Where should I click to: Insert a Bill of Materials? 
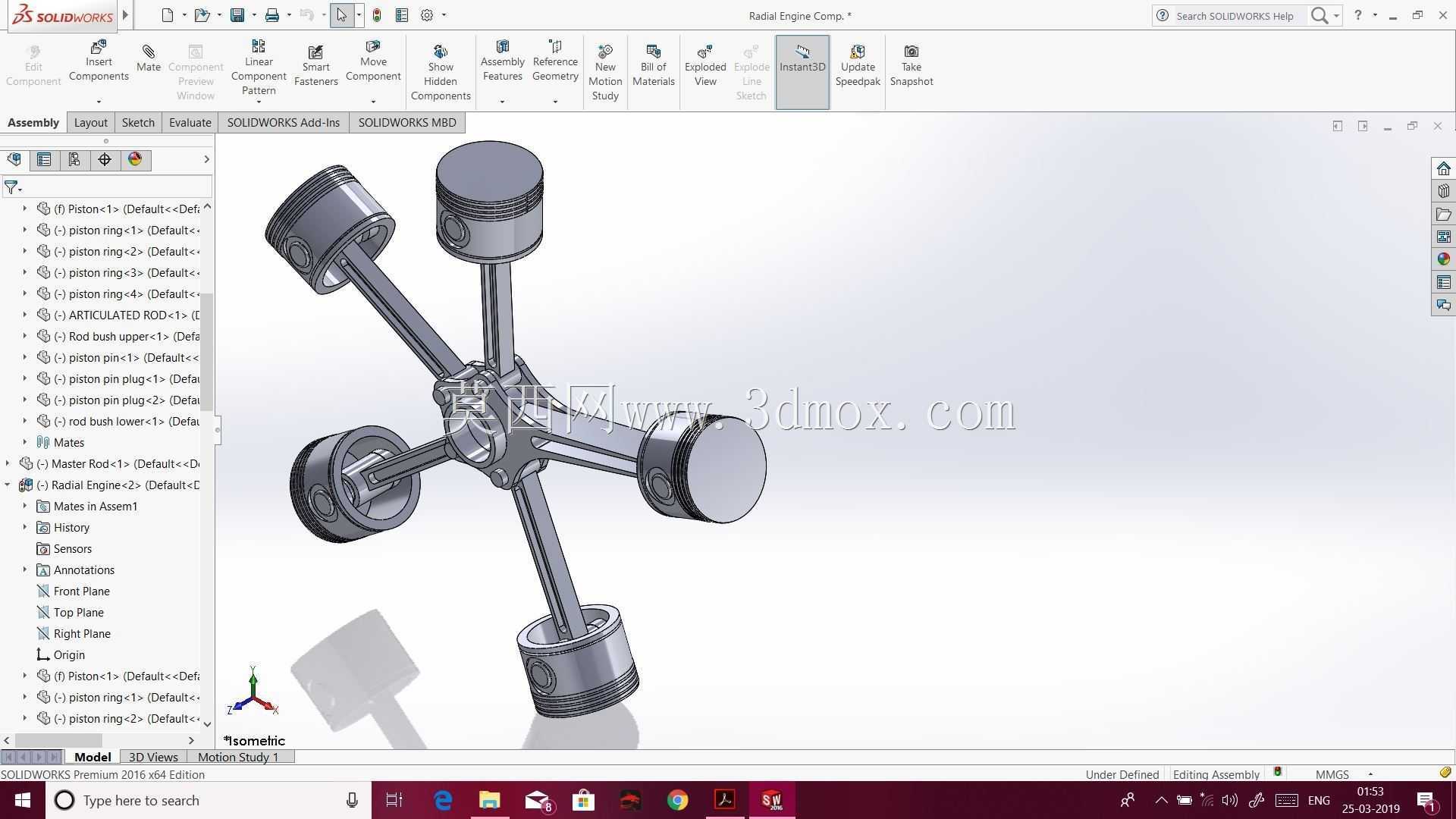pos(654,65)
